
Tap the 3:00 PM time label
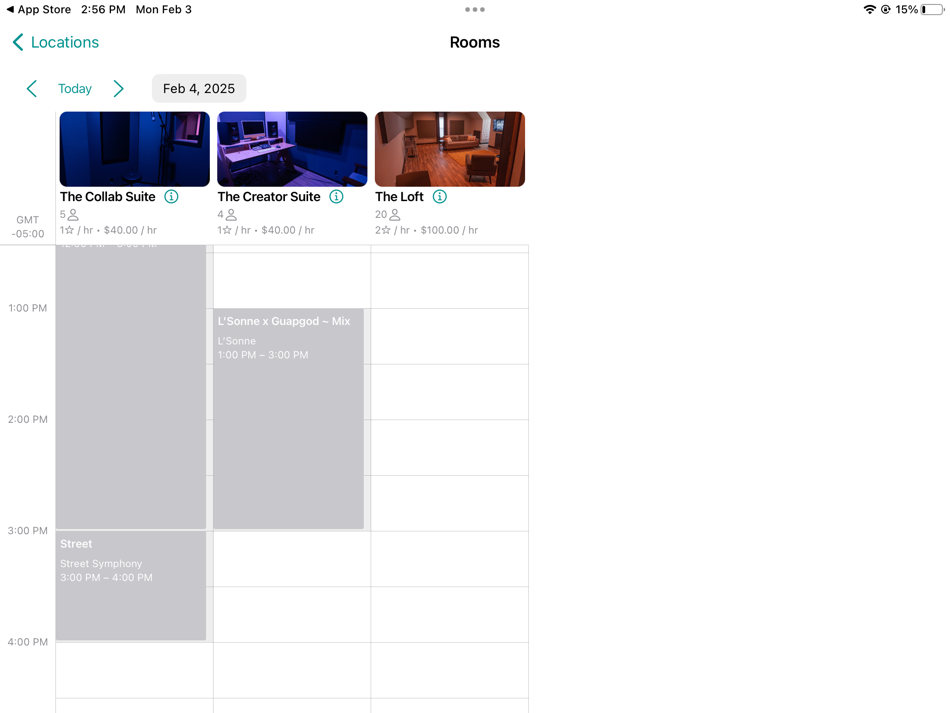tap(28, 531)
